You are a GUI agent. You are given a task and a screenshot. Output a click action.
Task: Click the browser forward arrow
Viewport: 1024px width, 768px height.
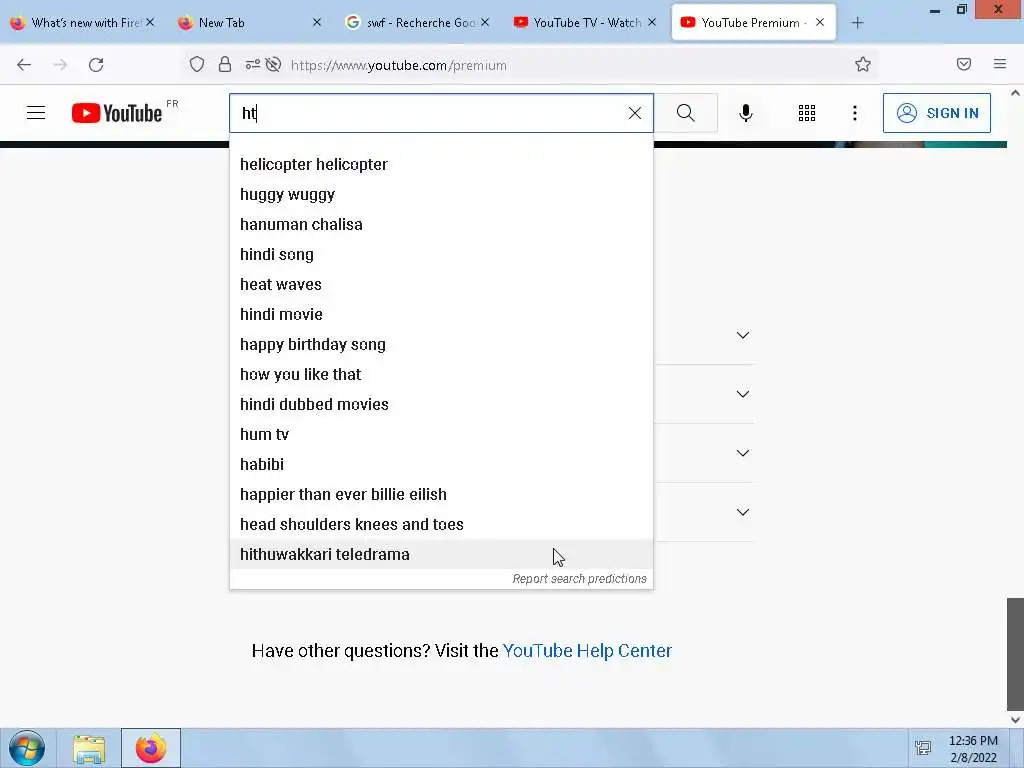point(60,65)
